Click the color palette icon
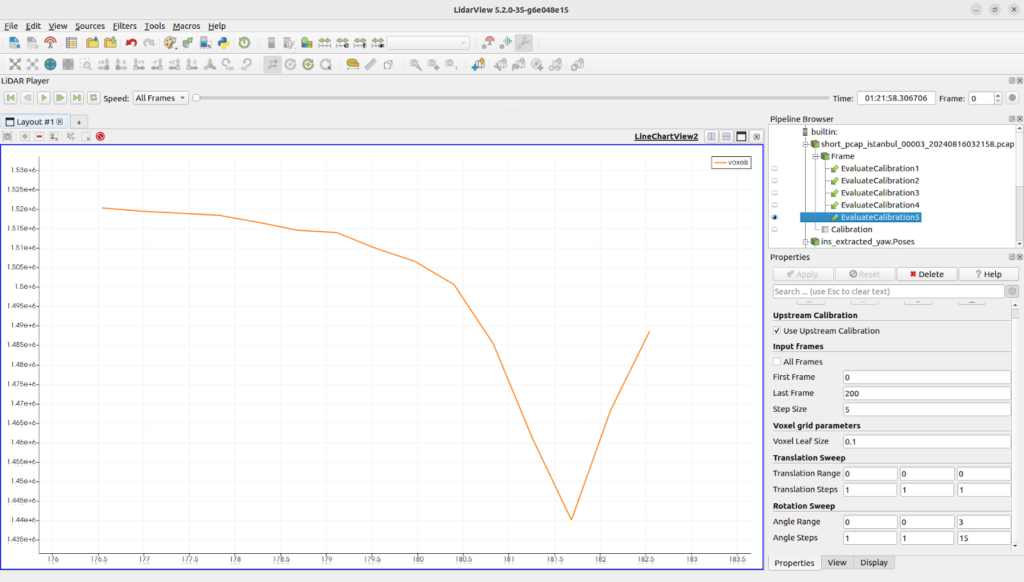 tap(169, 43)
